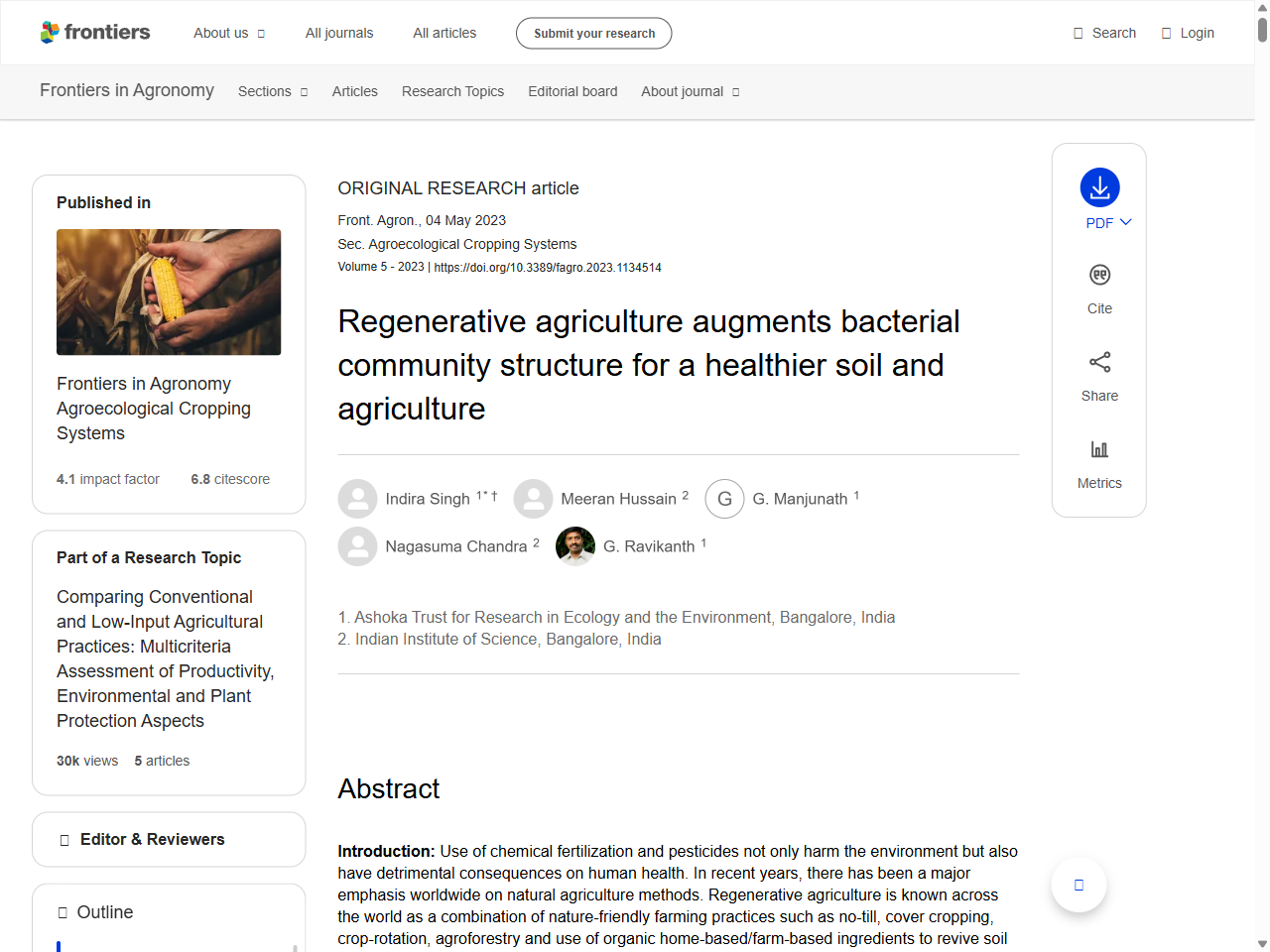Click the PDF download icon

tap(1098, 187)
